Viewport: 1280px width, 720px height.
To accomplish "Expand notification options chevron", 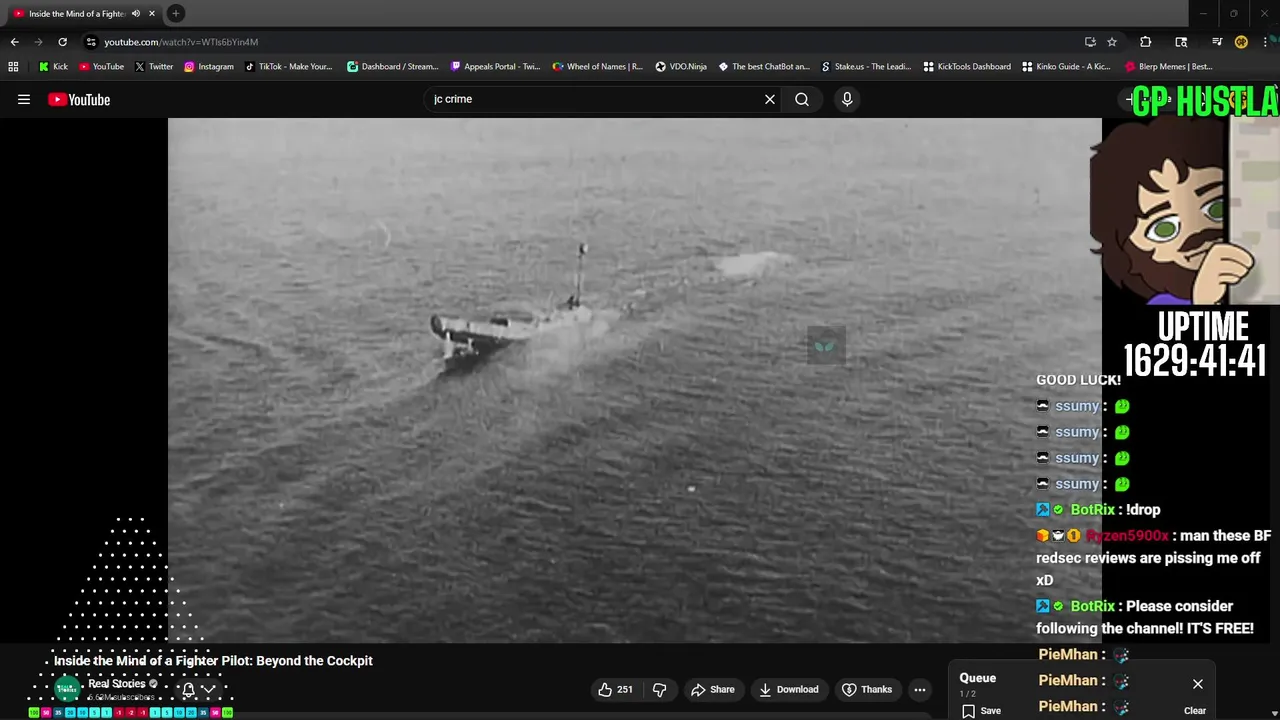I will 209,689.
